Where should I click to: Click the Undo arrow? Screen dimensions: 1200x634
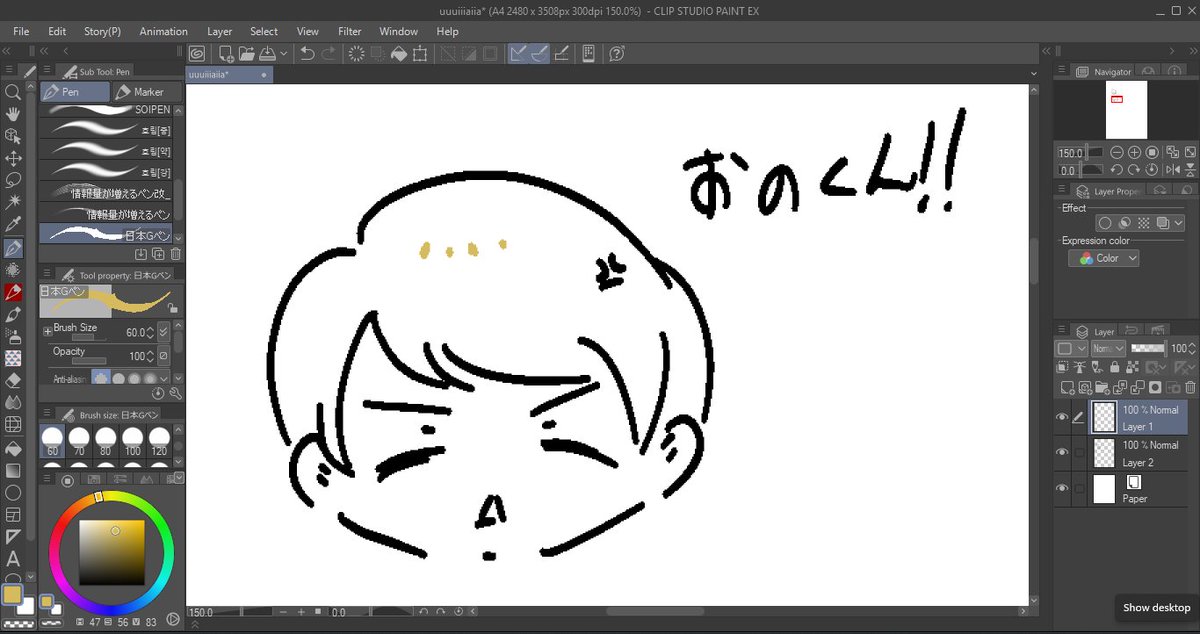tap(308, 53)
